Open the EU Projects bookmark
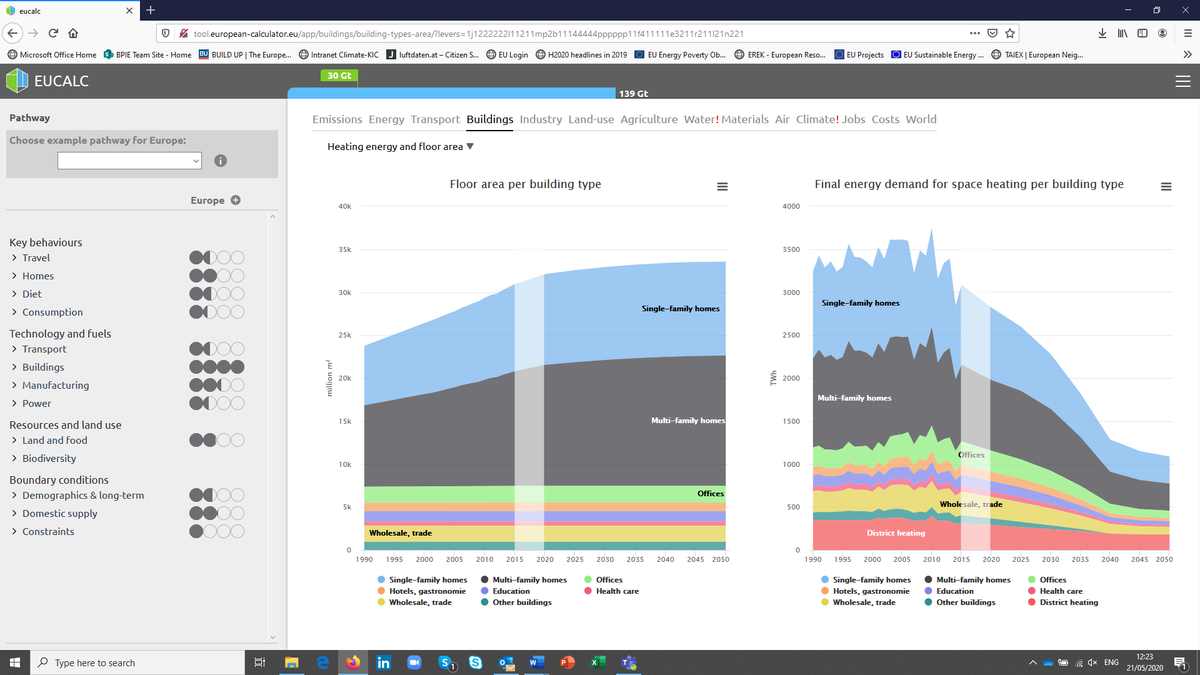 pyautogui.click(x=859, y=54)
